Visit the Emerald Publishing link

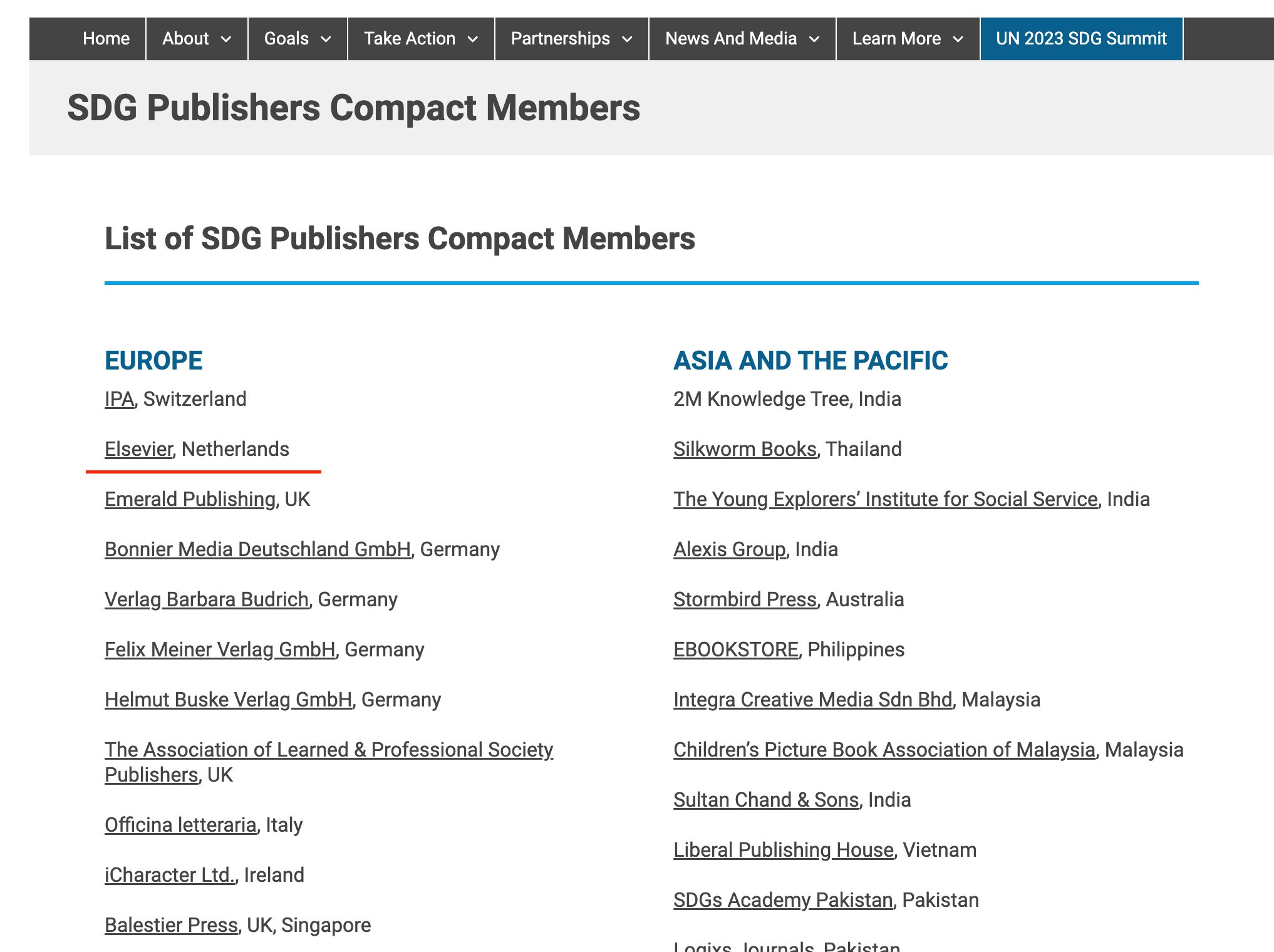coord(190,499)
